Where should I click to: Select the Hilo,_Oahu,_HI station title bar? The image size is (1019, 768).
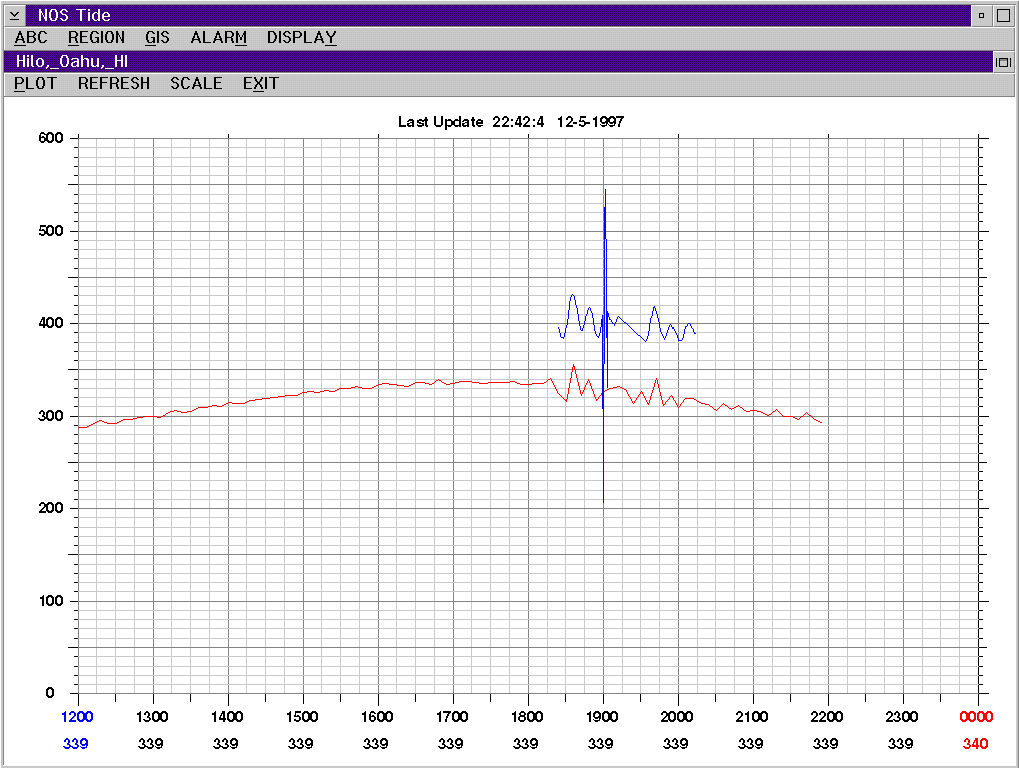[498, 62]
